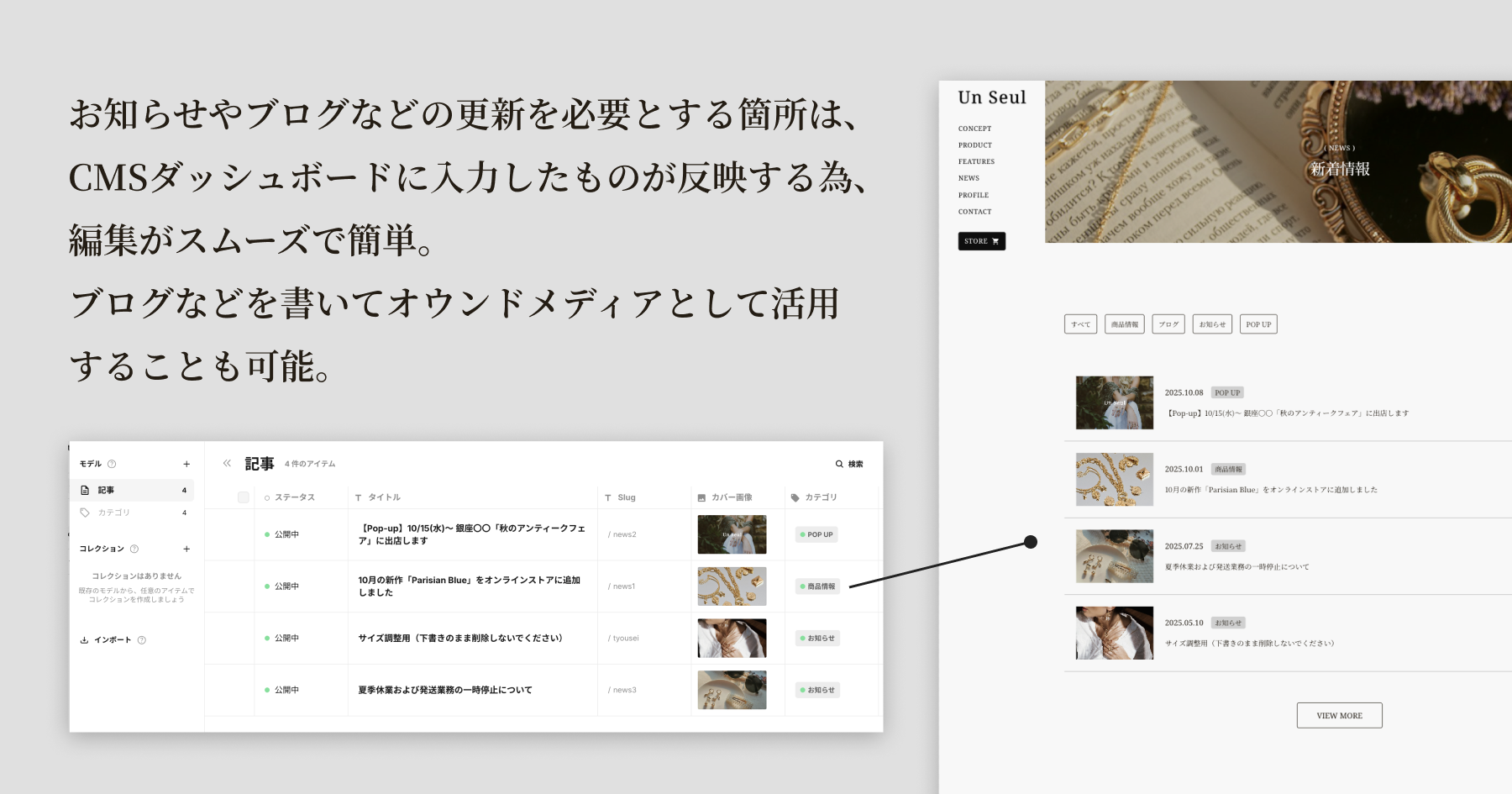The height and width of the screenshot is (794, 1512).
Task: Open PROFILE in the site navigation
Action: pyautogui.click(x=974, y=195)
